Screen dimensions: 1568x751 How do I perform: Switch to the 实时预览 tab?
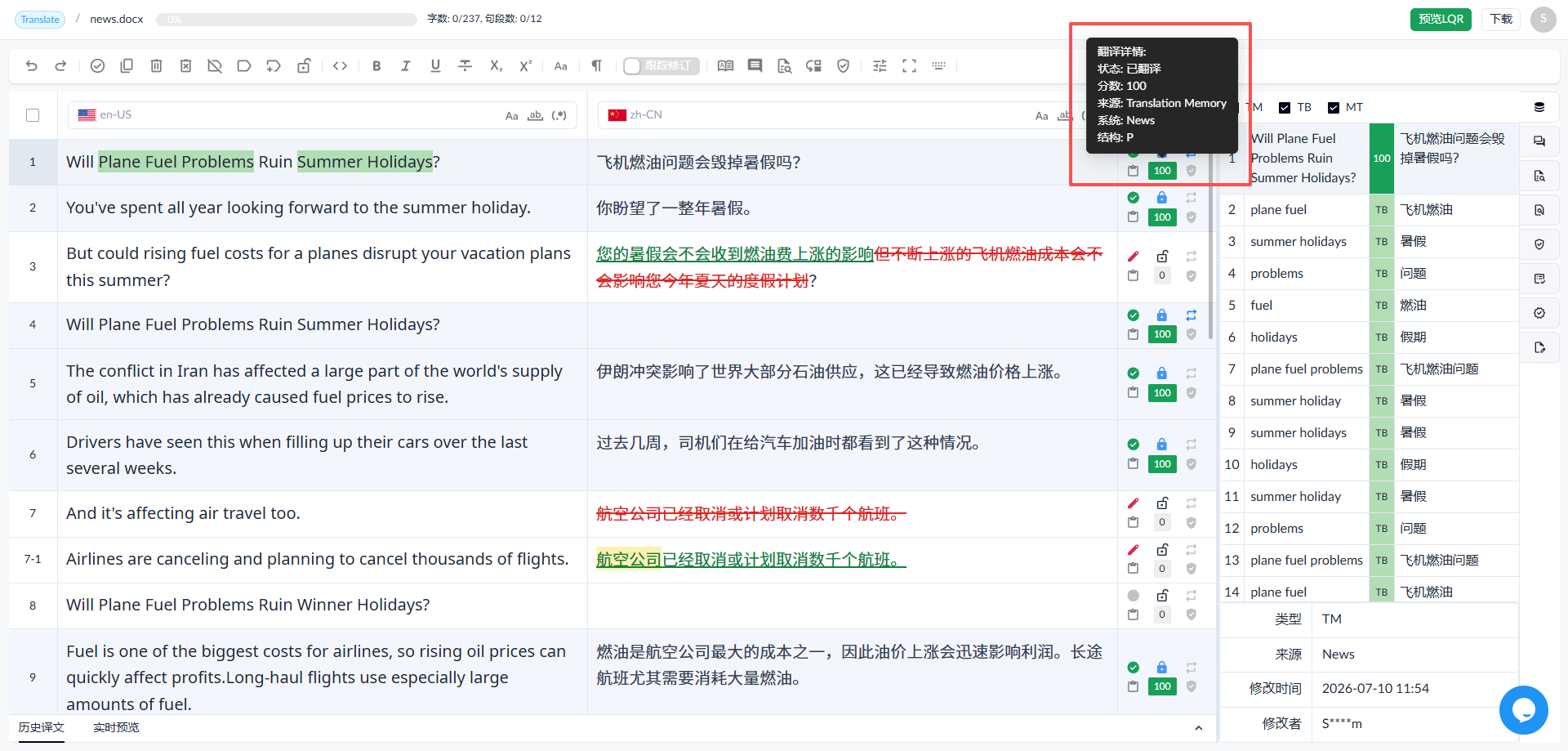click(116, 727)
